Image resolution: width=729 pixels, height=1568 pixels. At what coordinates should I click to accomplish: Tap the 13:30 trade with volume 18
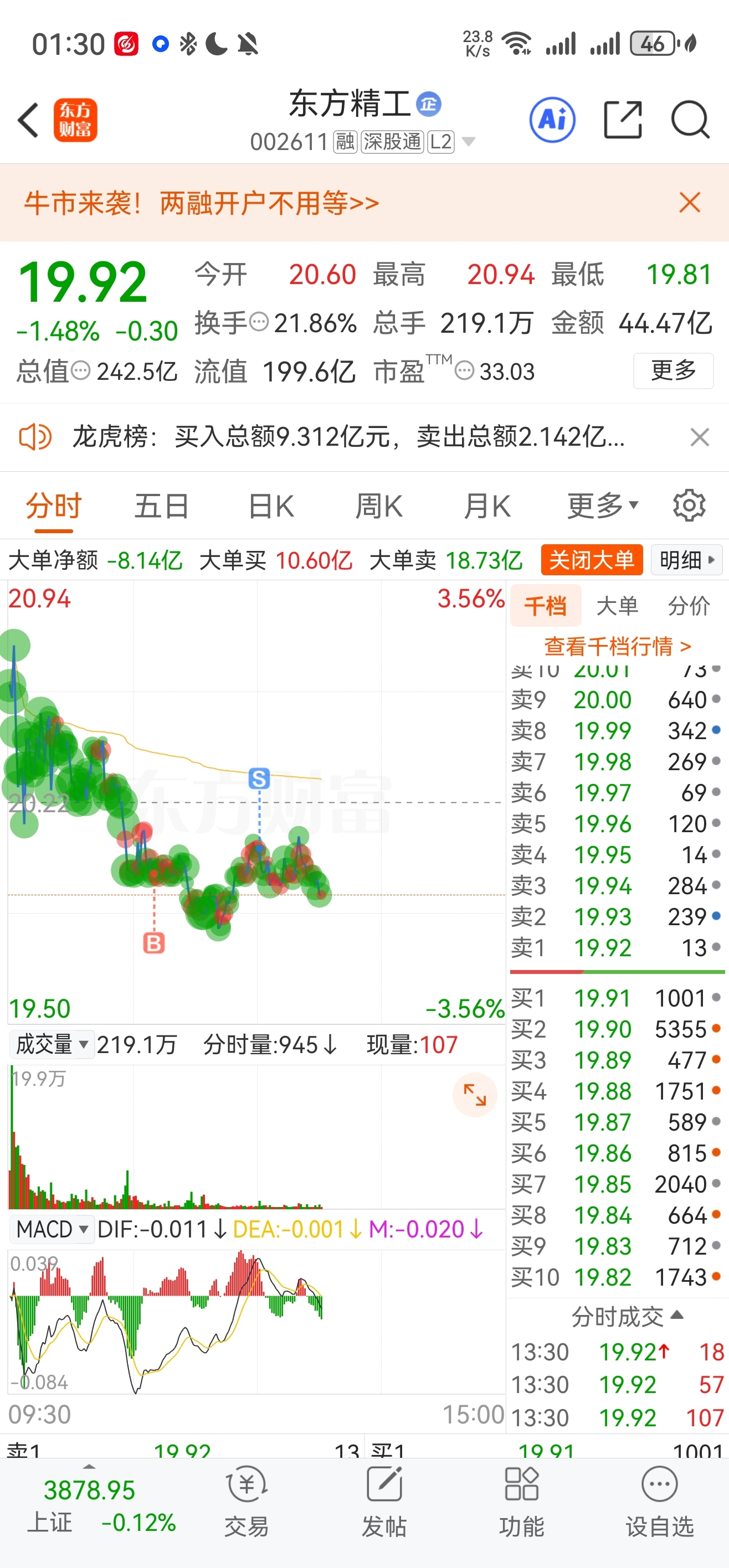click(617, 1352)
